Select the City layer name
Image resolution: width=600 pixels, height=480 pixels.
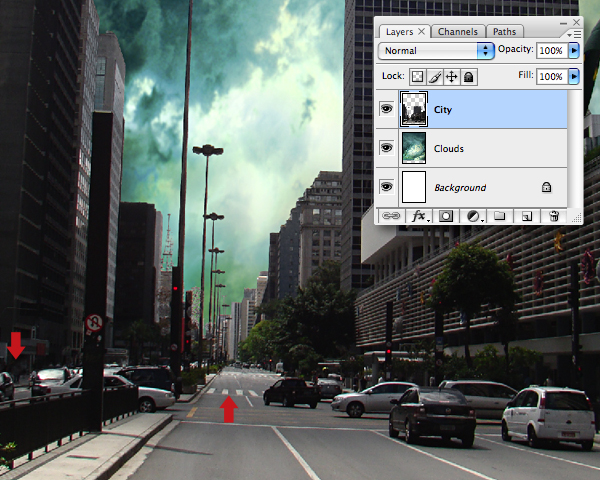point(443,110)
